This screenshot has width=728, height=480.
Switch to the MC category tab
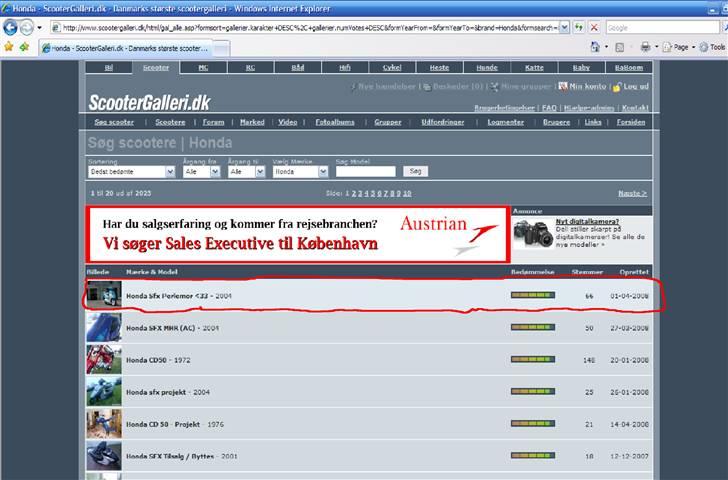[203, 68]
